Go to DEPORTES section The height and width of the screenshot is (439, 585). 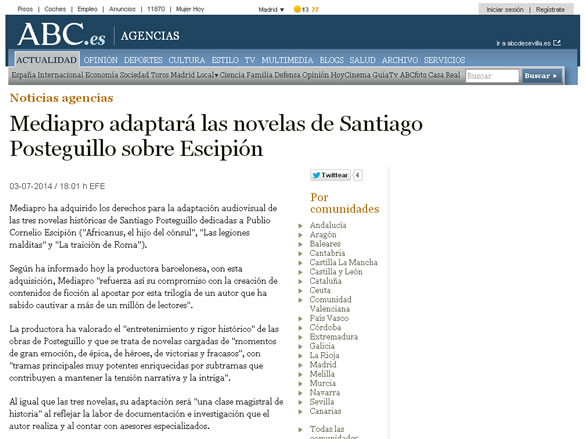(143, 60)
